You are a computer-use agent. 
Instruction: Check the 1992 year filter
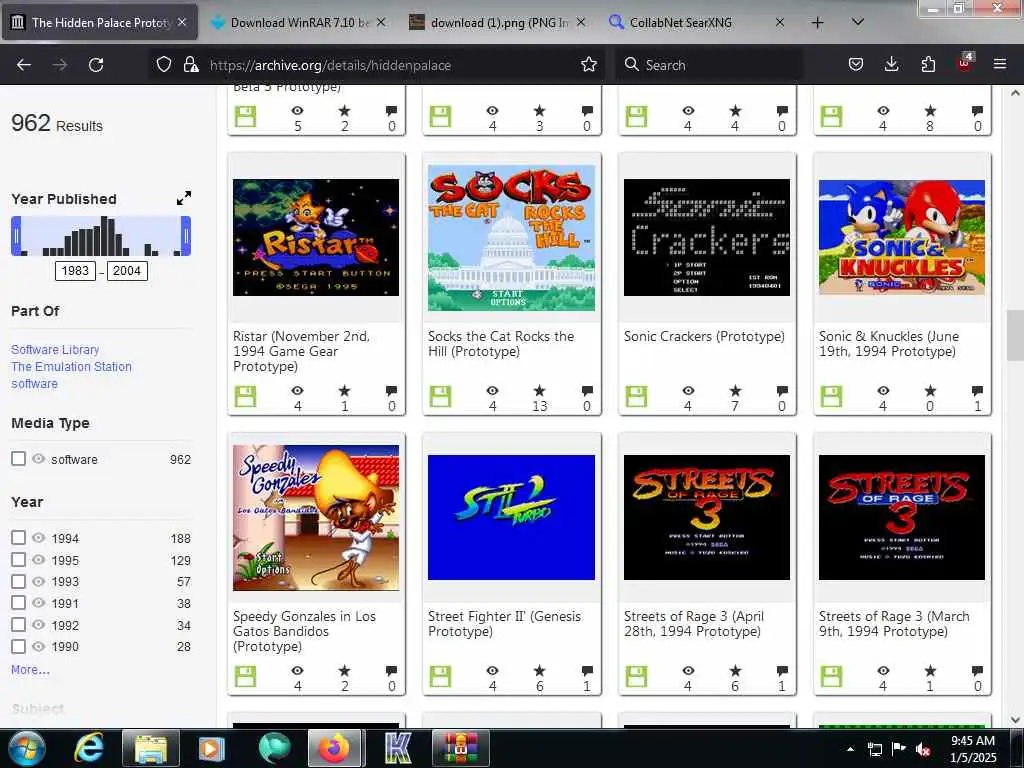point(18,624)
